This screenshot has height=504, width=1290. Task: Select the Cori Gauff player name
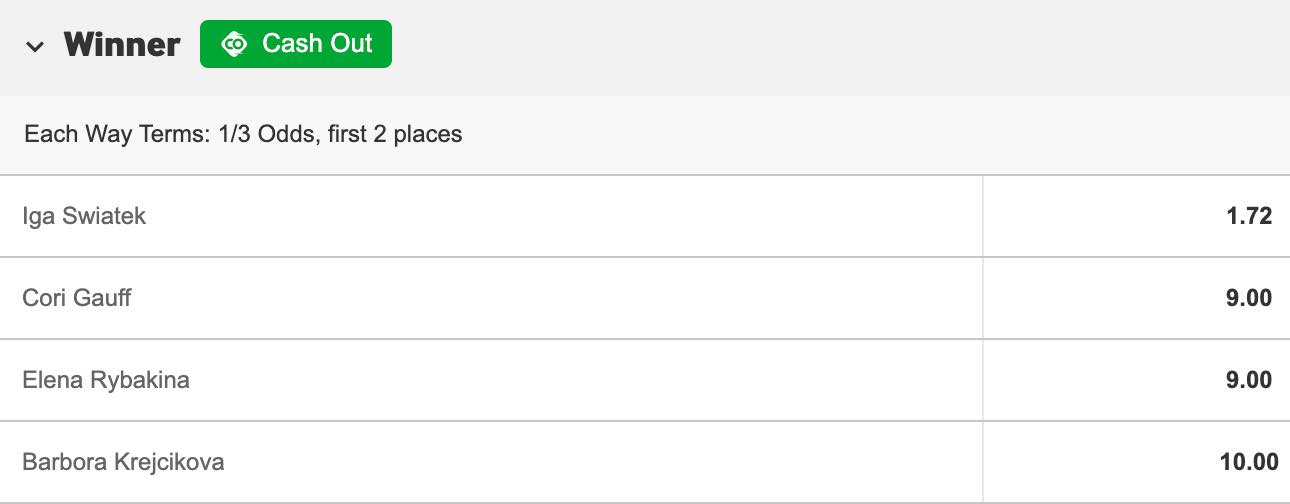pyautogui.click(x=77, y=298)
